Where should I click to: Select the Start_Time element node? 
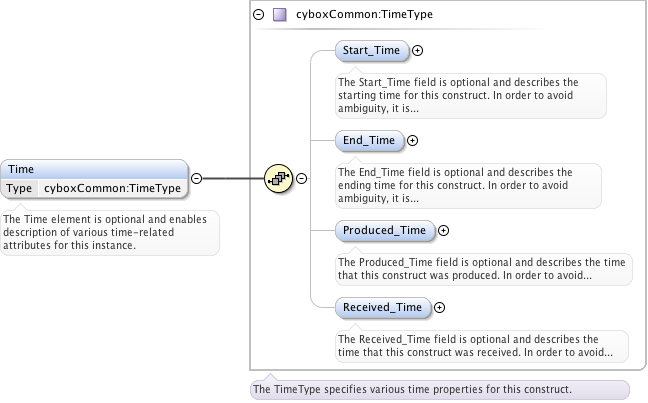click(x=371, y=50)
